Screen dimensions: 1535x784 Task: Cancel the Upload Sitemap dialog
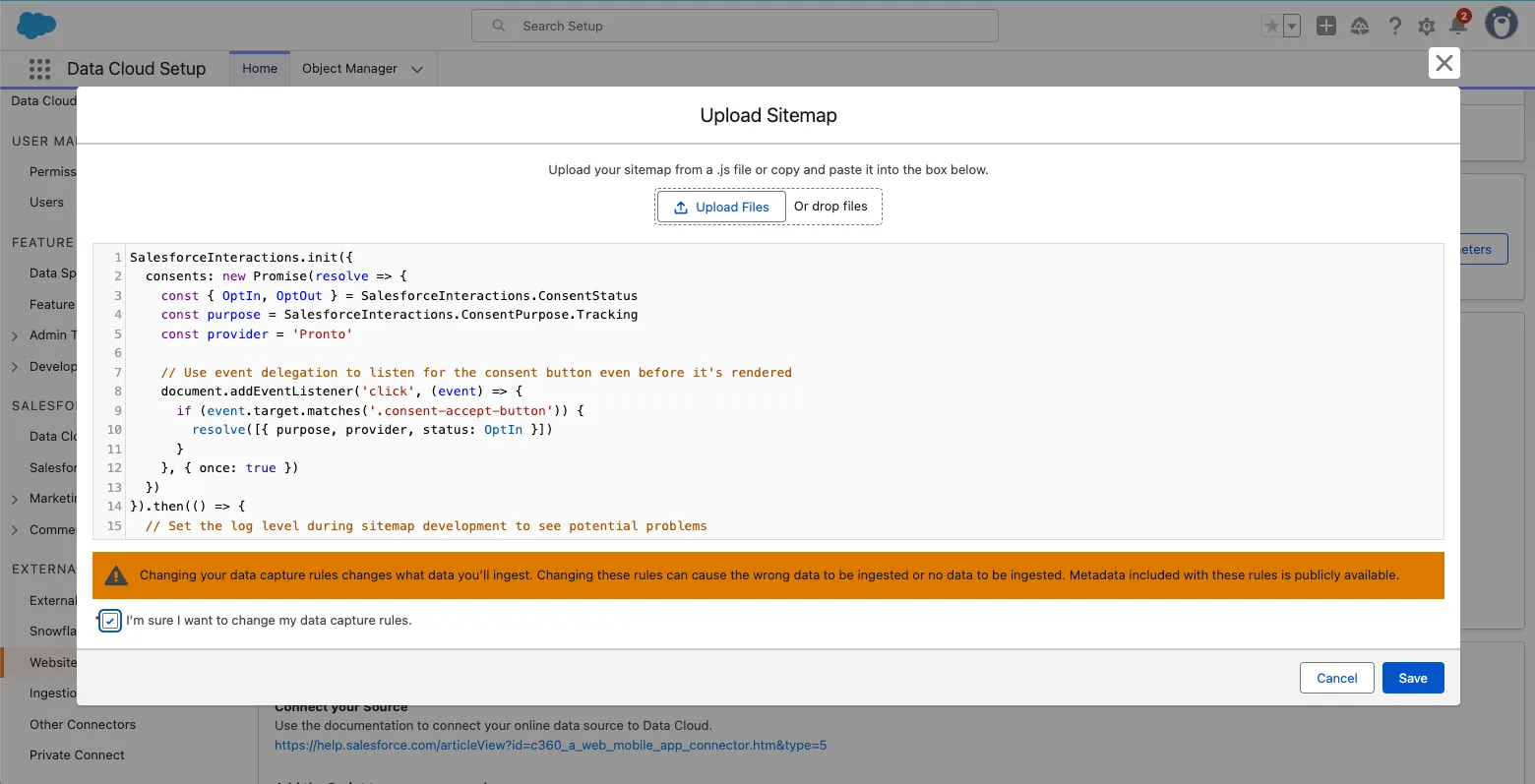(1336, 678)
